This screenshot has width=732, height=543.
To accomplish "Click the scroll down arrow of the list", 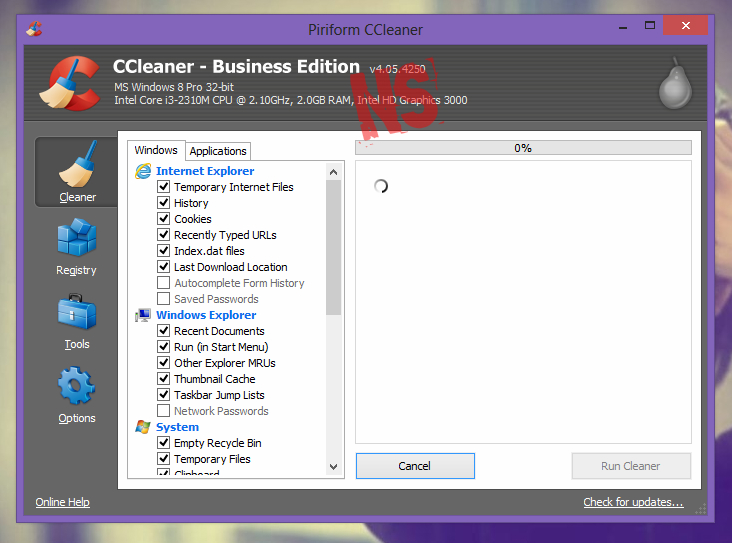I will click(x=333, y=466).
